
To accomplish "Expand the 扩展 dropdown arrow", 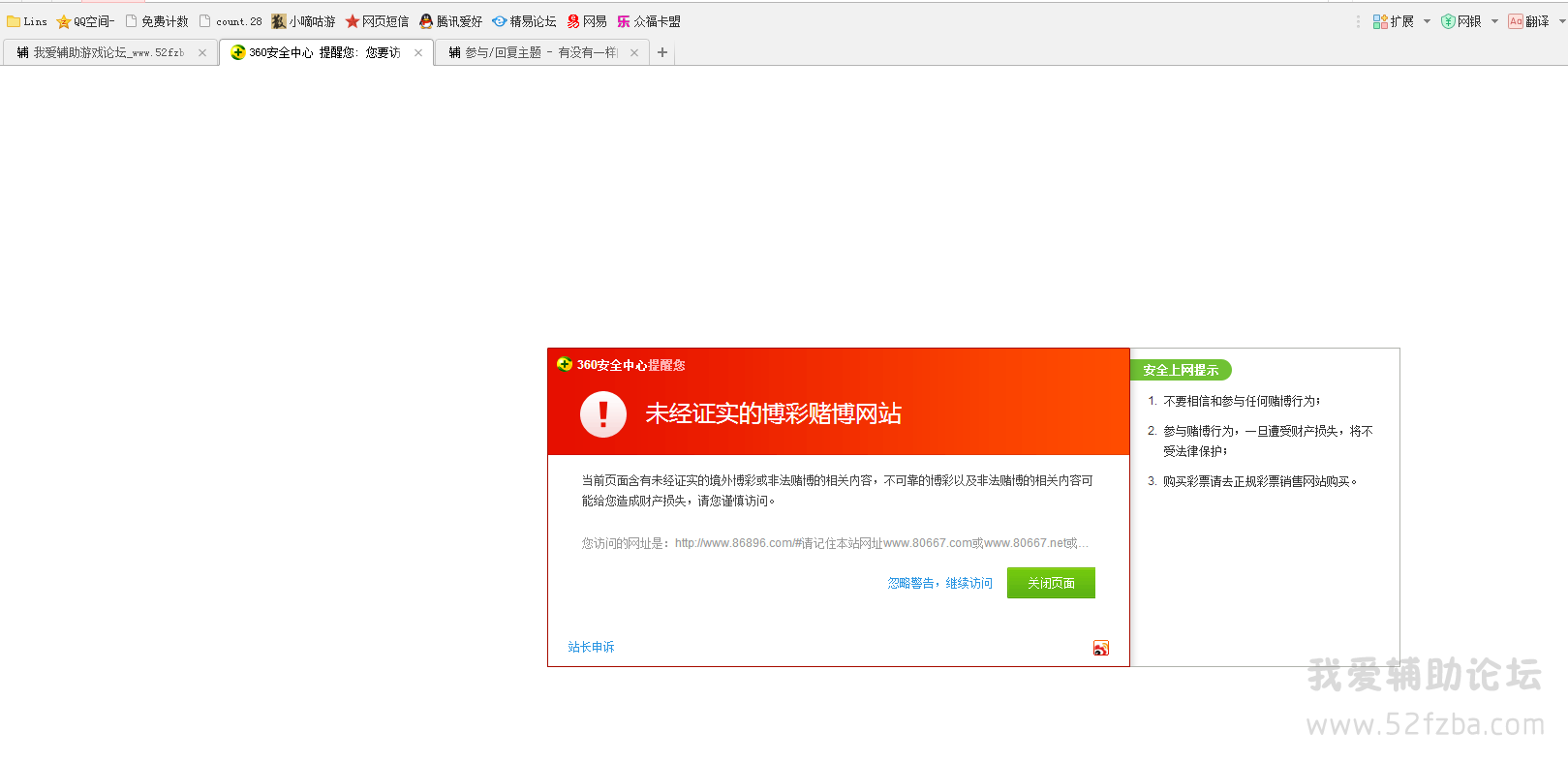I will [x=1427, y=21].
